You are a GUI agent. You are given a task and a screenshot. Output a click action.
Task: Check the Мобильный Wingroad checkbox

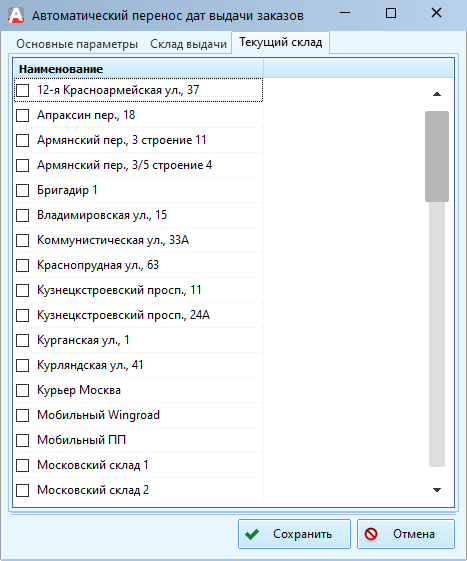(x=23, y=415)
